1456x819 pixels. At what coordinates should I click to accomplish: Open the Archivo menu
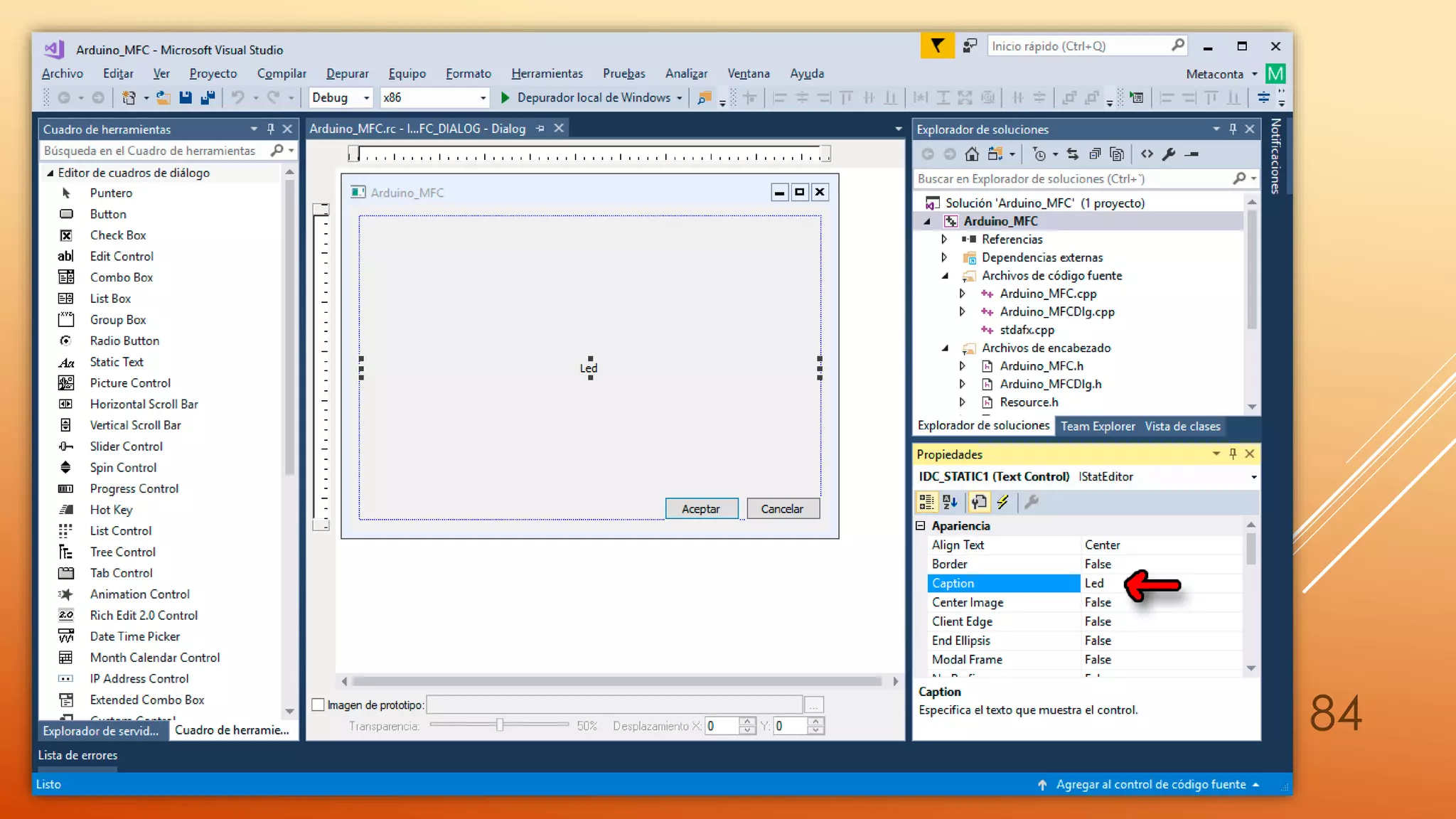click(62, 73)
